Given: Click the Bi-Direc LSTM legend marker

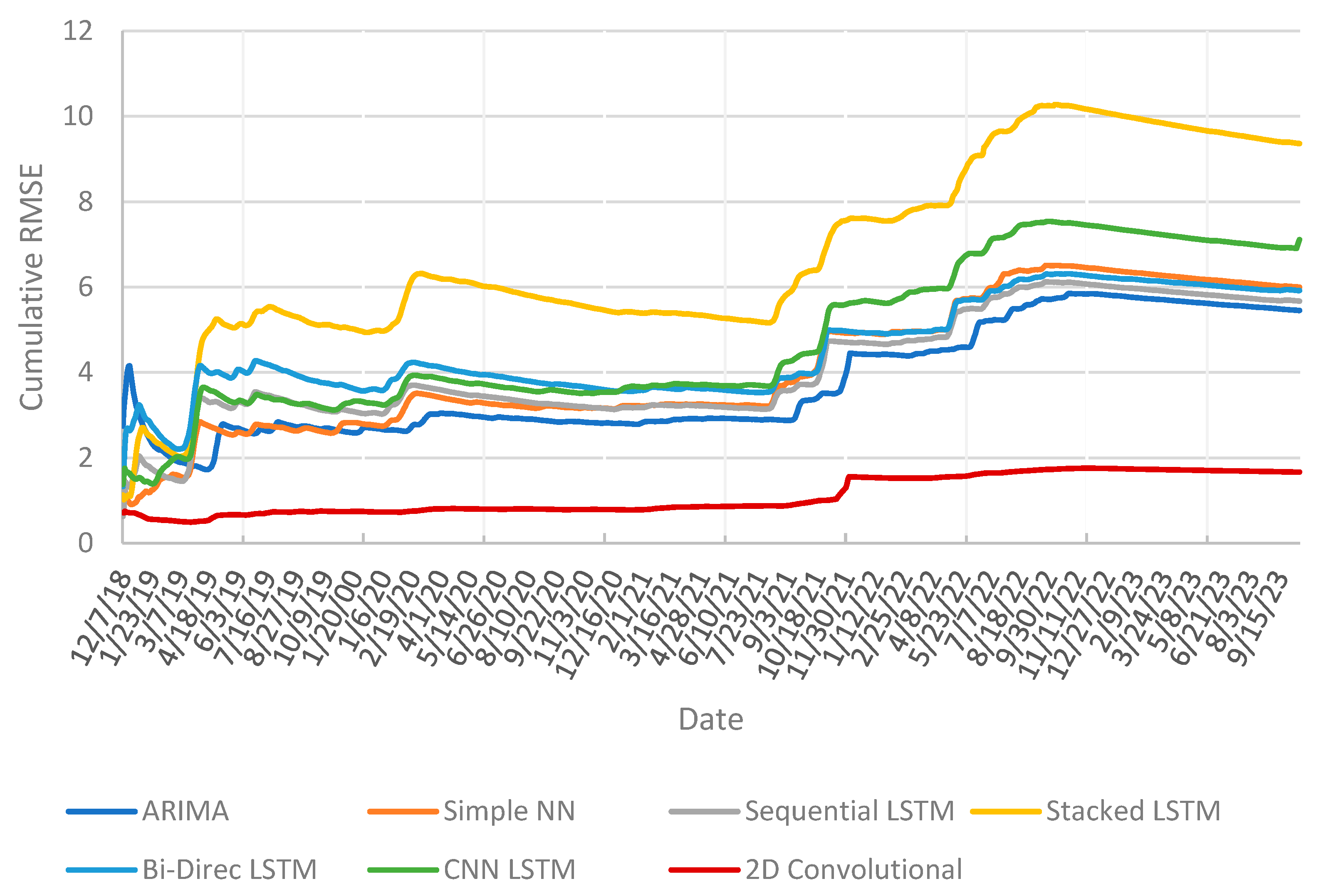Looking at the screenshot, I should 101,871.
